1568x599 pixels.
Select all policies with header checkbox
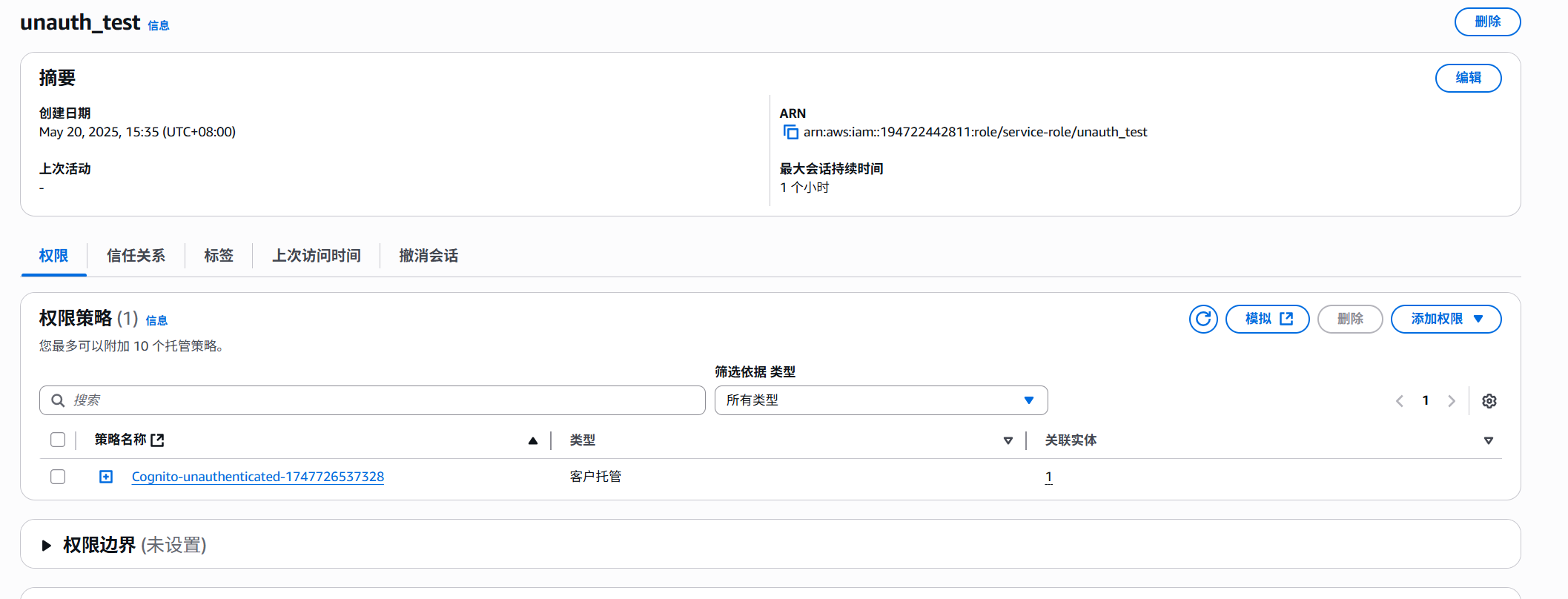(x=58, y=440)
